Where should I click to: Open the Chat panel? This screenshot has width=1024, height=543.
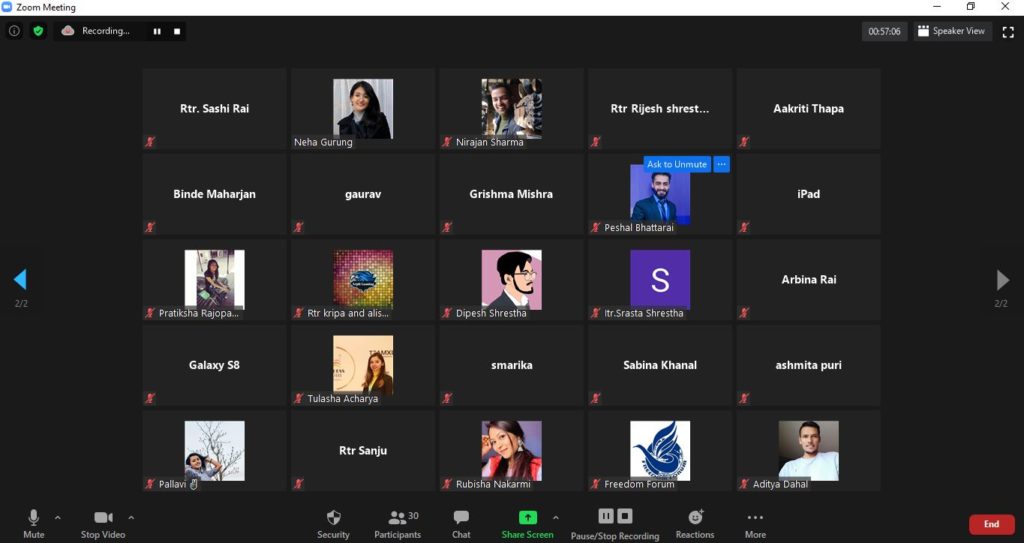tap(461, 518)
